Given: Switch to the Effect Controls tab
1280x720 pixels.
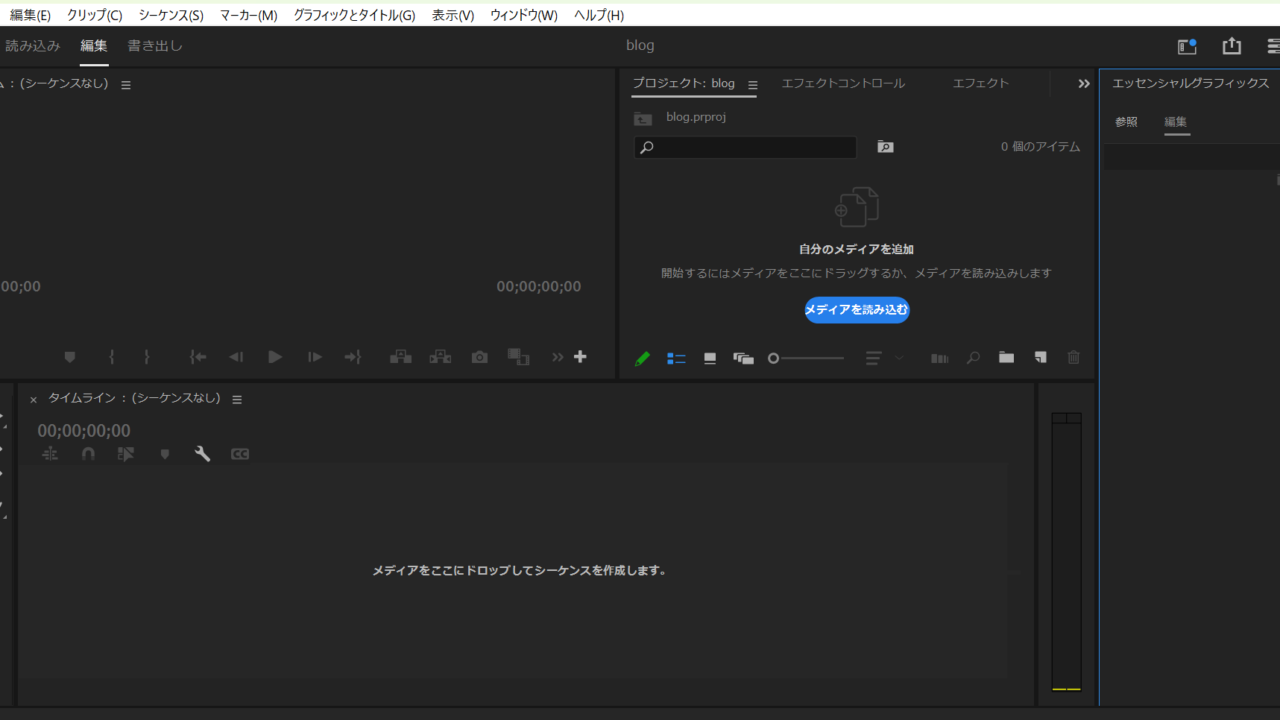Looking at the screenshot, I should tap(843, 83).
